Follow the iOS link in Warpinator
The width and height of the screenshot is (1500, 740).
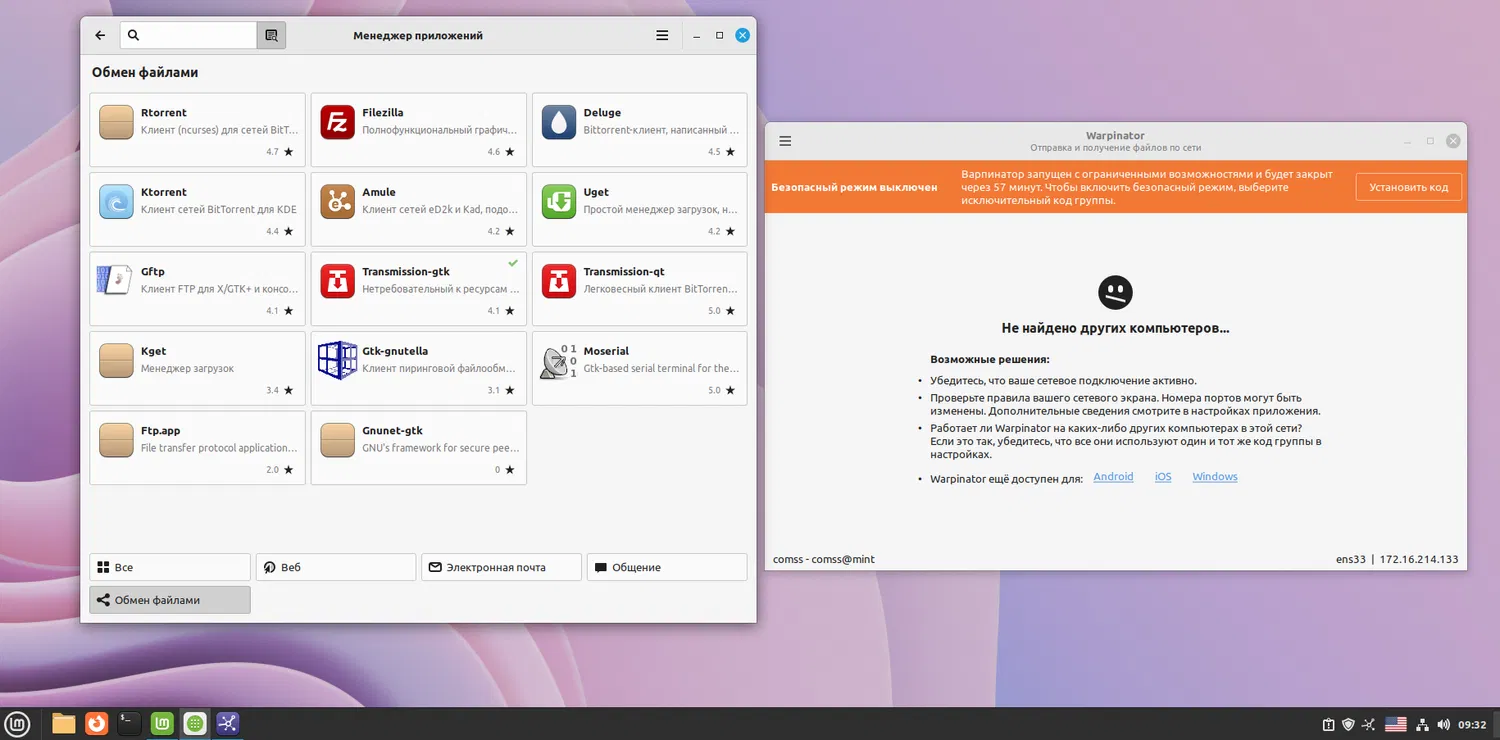(1163, 477)
